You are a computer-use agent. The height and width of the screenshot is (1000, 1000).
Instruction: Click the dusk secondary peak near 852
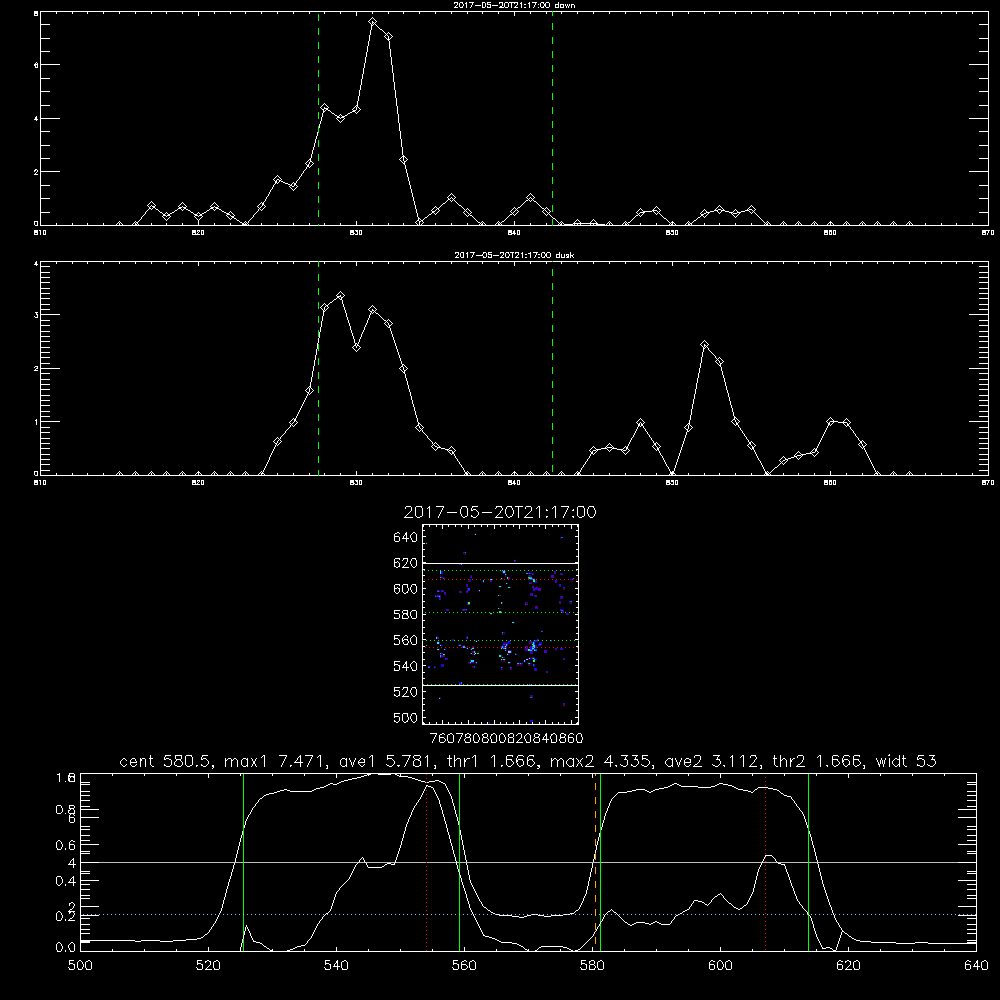pyautogui.click(x=704, y=345)
